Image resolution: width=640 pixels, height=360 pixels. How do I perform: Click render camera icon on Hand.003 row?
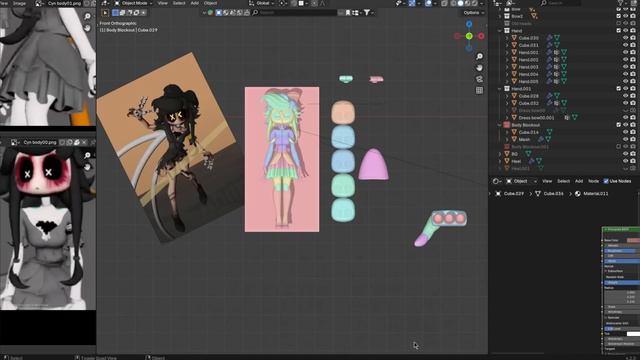(x=633, y=67)
